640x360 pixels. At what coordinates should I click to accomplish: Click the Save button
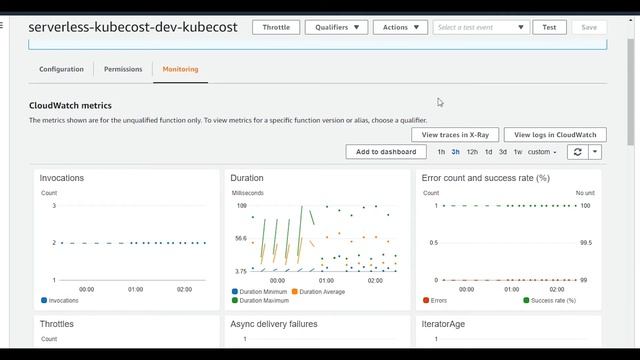coord(589,27)
